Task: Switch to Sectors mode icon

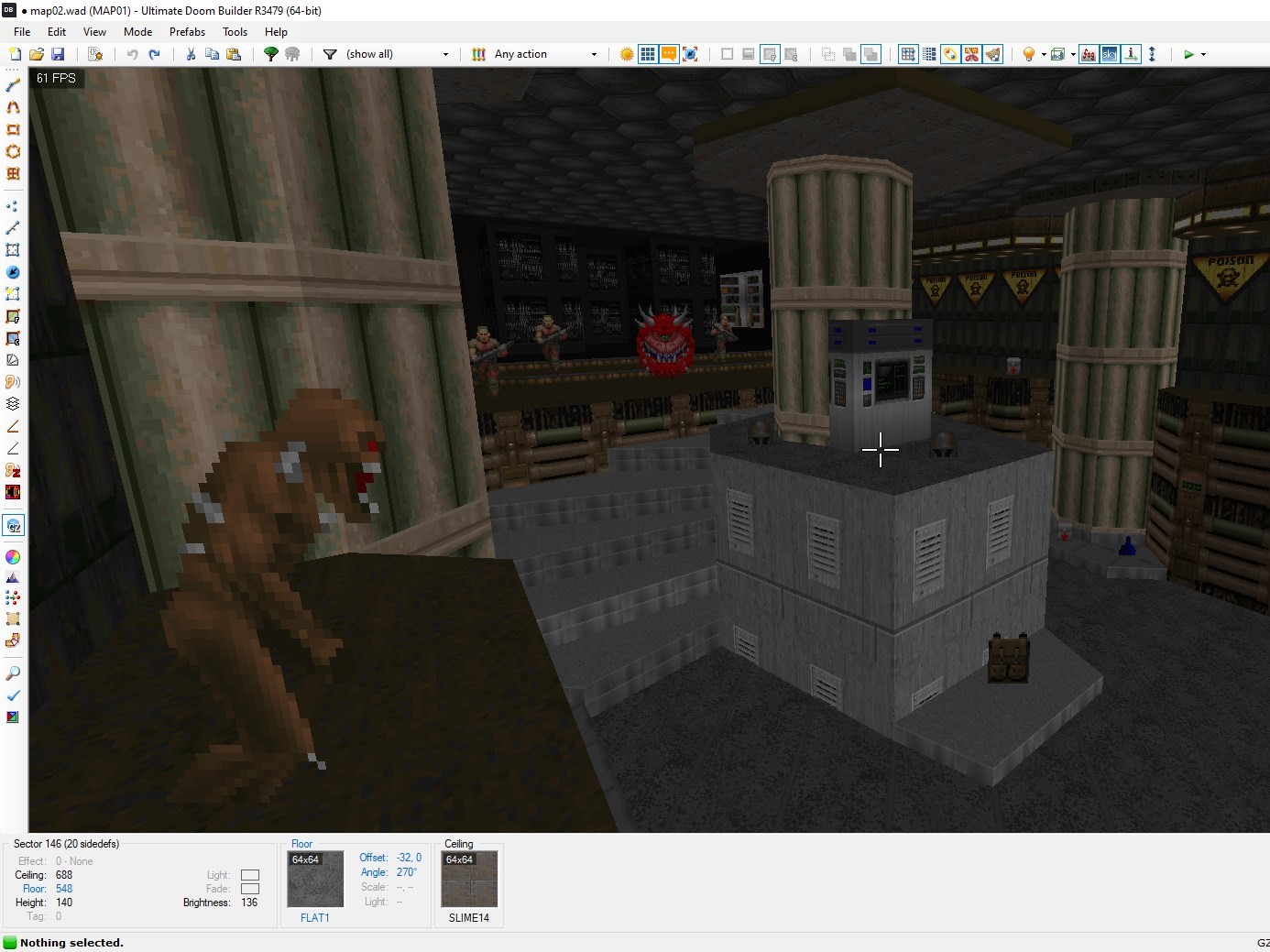Action: point(13,249)
